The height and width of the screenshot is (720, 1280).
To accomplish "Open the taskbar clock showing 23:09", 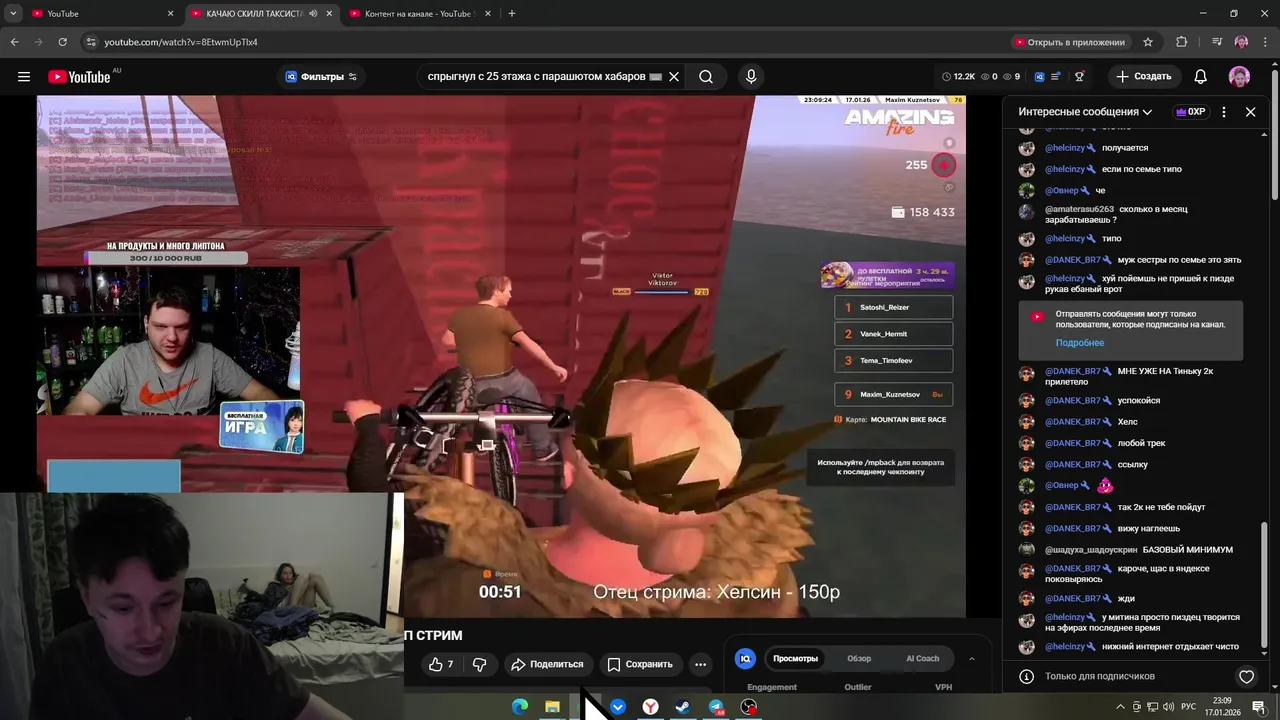I will point(1222,707).
